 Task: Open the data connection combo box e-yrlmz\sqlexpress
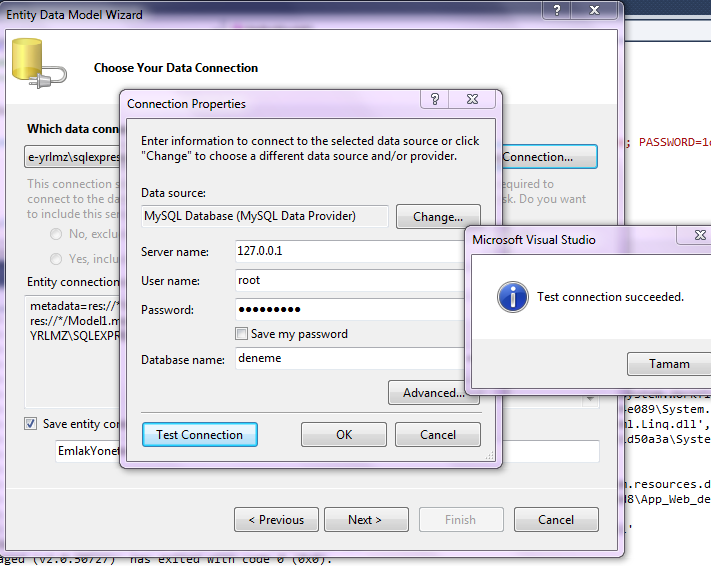pyautogui.click(x=72, y=157)
